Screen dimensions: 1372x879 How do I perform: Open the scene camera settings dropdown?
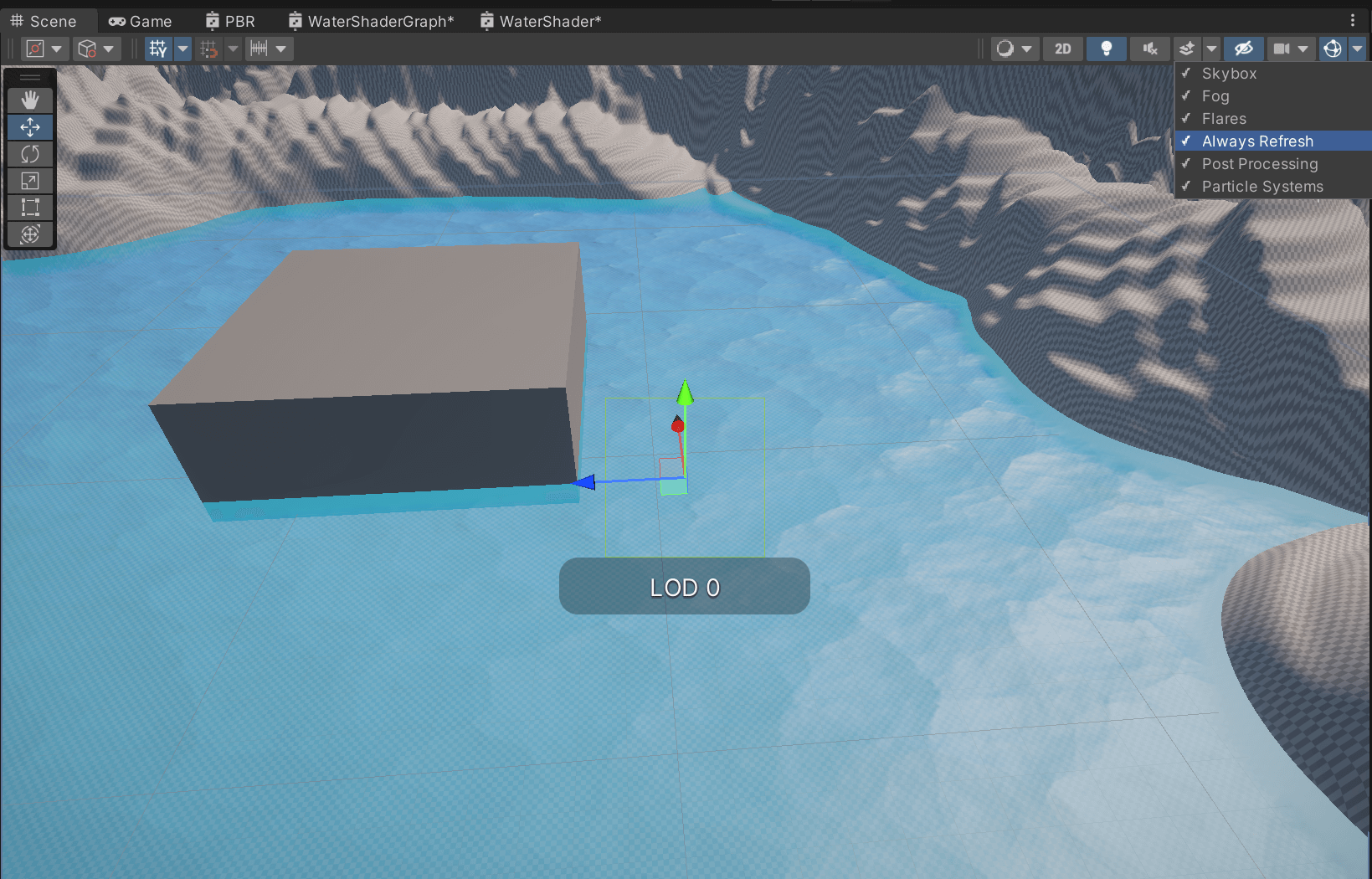(x=1303, y=49)
